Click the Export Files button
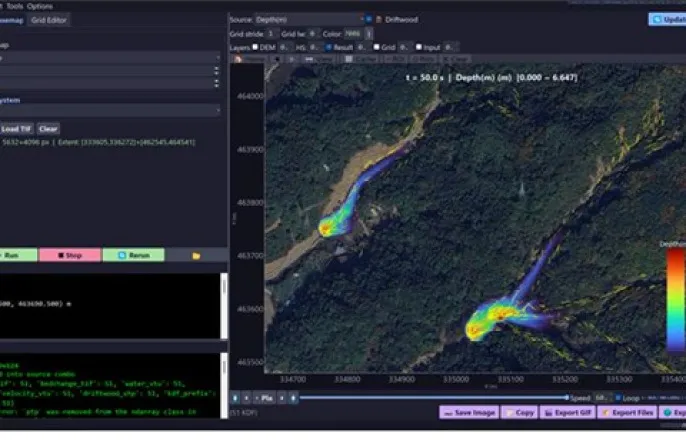The width and height of the screenshot is (686, 440). (x=627, y=412)
